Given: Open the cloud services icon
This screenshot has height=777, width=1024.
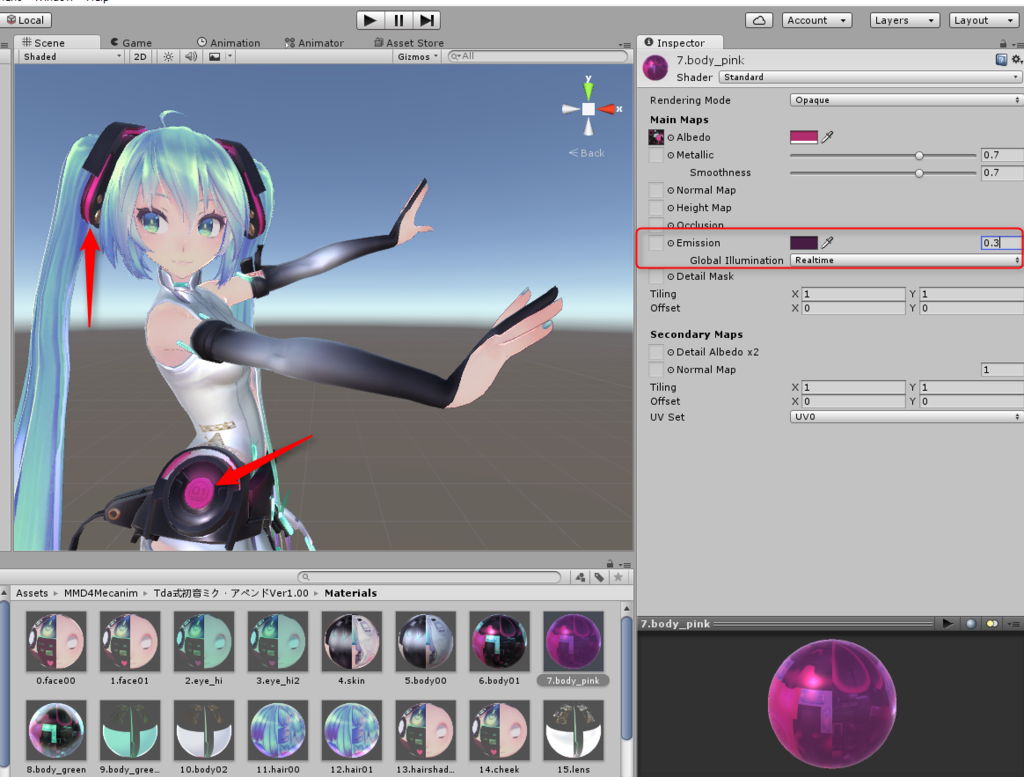Looking at the screenshot, I should click(759, 20).
